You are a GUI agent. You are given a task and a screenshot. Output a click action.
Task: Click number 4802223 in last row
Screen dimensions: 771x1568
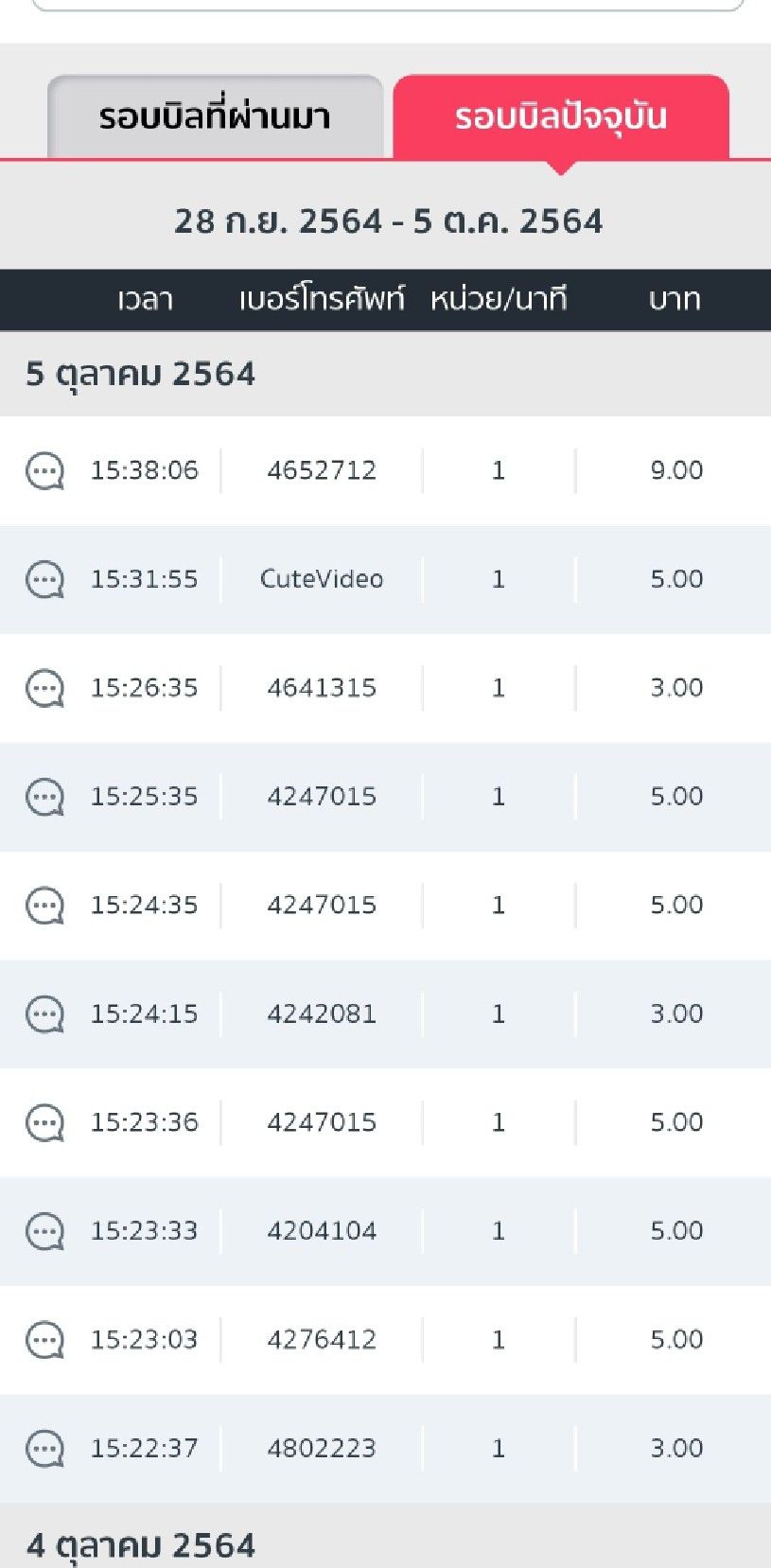click(322, 1448)
